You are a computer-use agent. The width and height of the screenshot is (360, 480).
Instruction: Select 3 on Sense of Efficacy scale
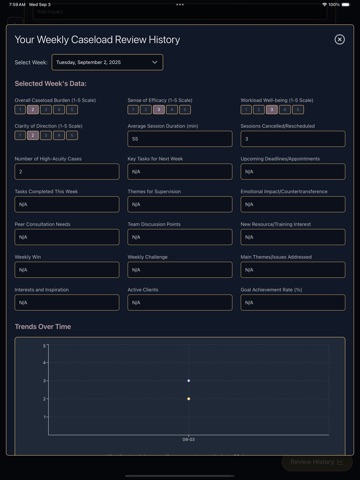pos(159,110)
